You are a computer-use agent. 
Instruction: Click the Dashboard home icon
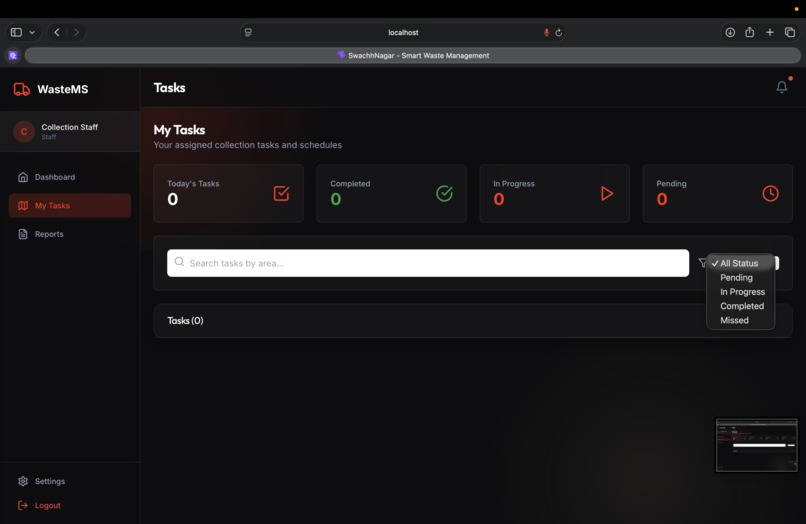tap(23, 177)
